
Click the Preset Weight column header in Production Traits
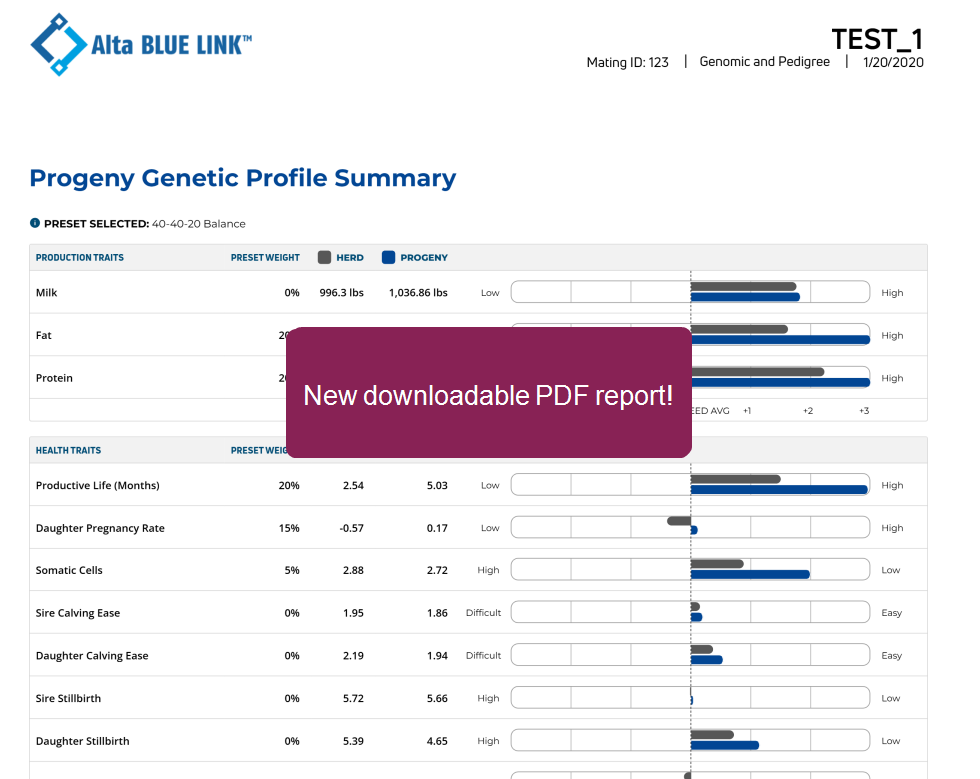pyautogui.click(x=265, y=258)
